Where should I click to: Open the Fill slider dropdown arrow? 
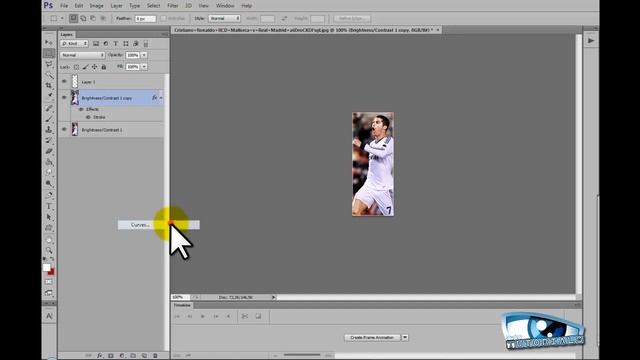(144, 67)
